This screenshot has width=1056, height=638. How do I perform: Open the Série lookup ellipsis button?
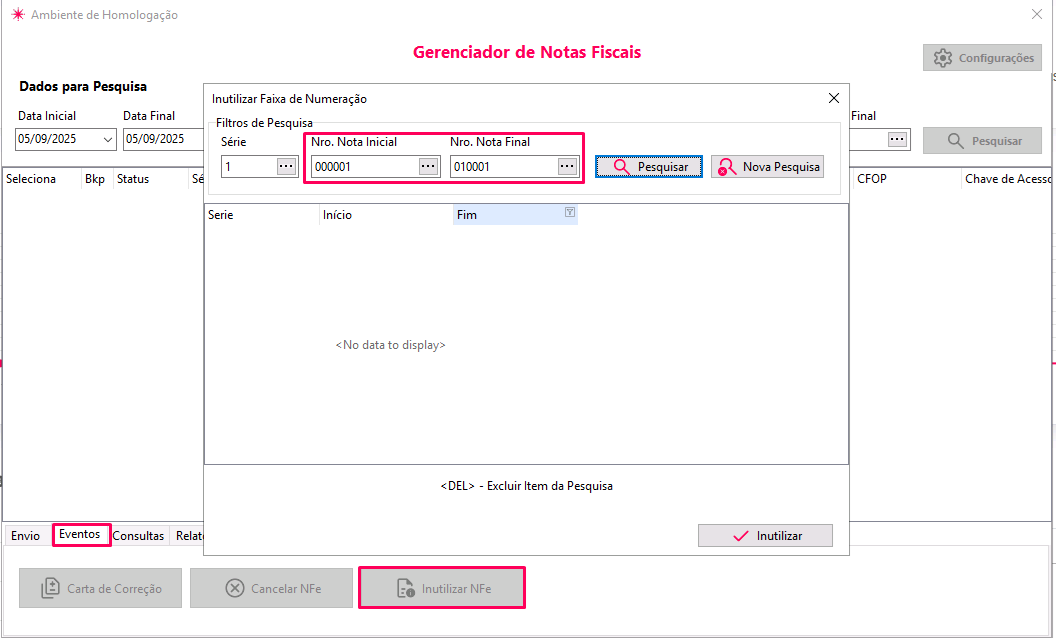[287, 167]
